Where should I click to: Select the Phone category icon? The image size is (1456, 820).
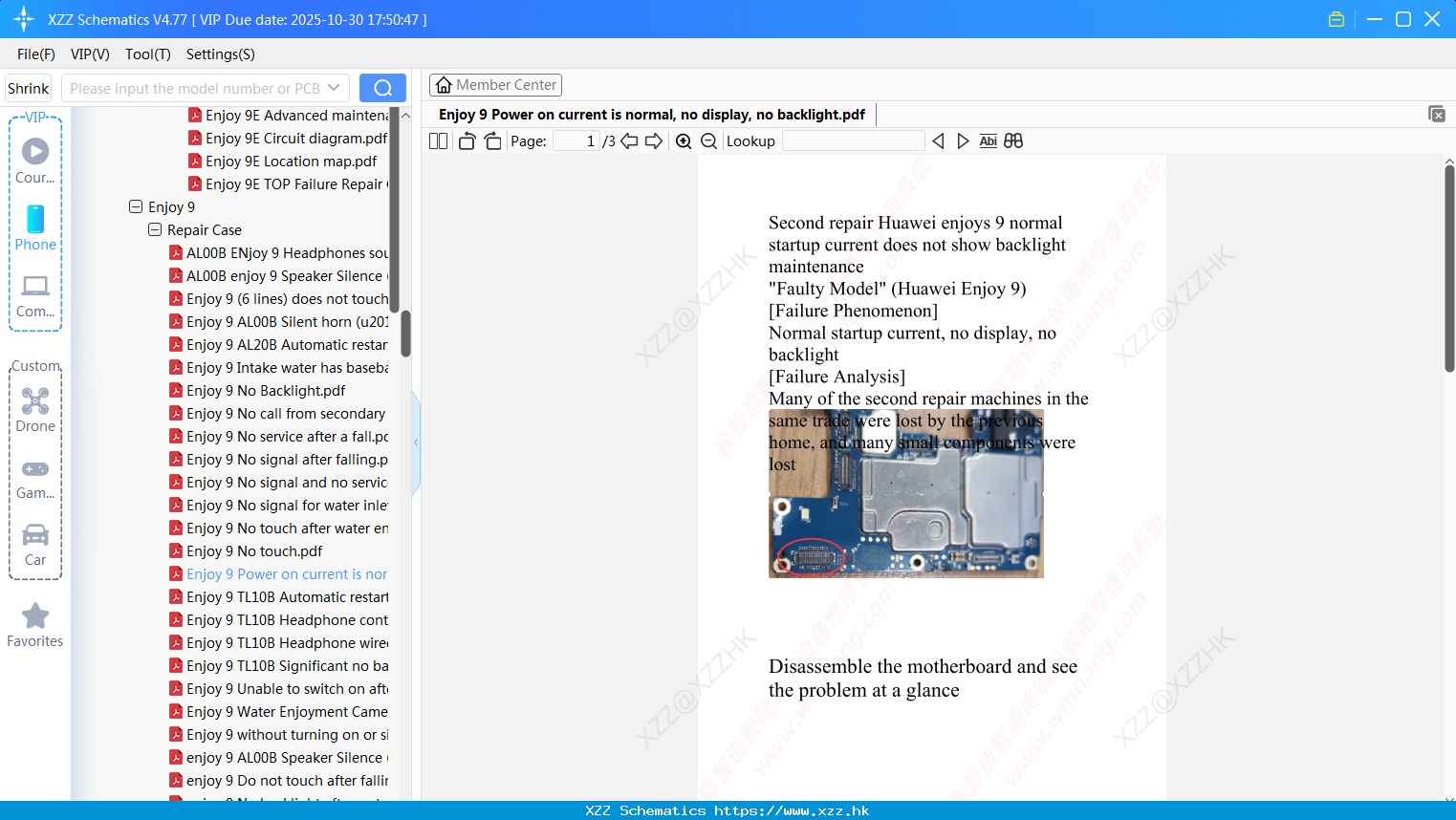(35, 228)
